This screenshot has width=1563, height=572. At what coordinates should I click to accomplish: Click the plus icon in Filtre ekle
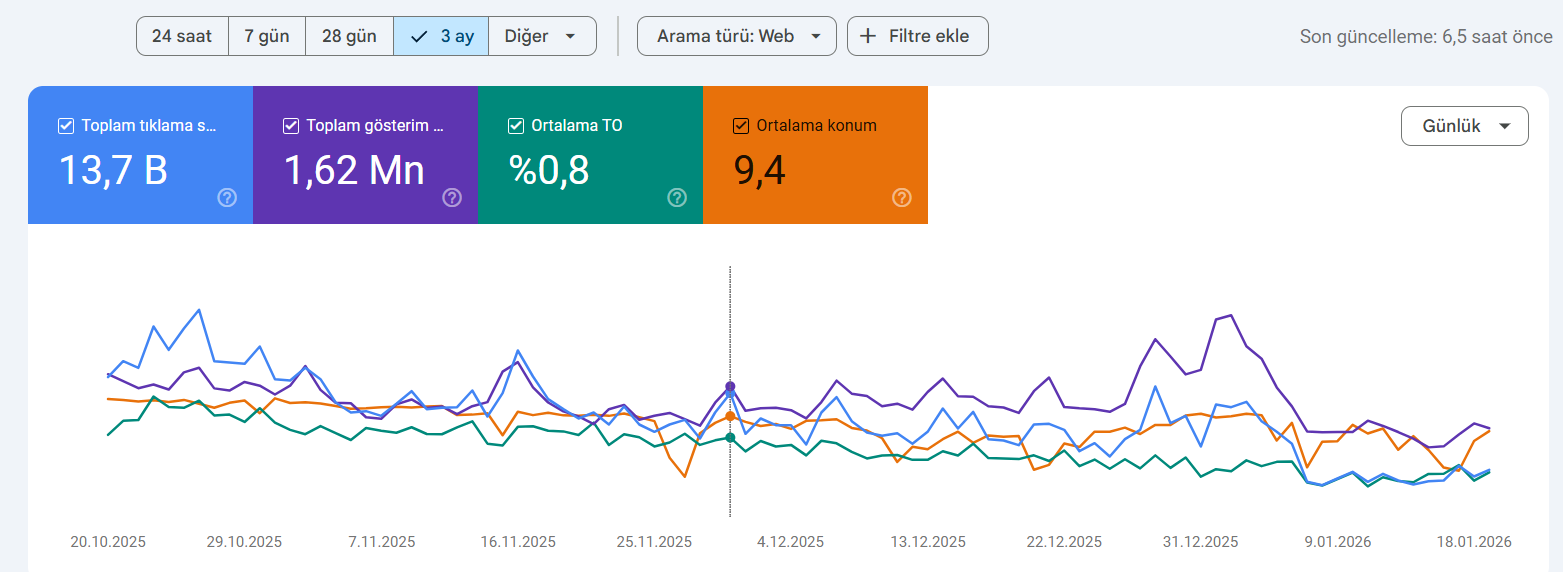click(x=869, y=36)
